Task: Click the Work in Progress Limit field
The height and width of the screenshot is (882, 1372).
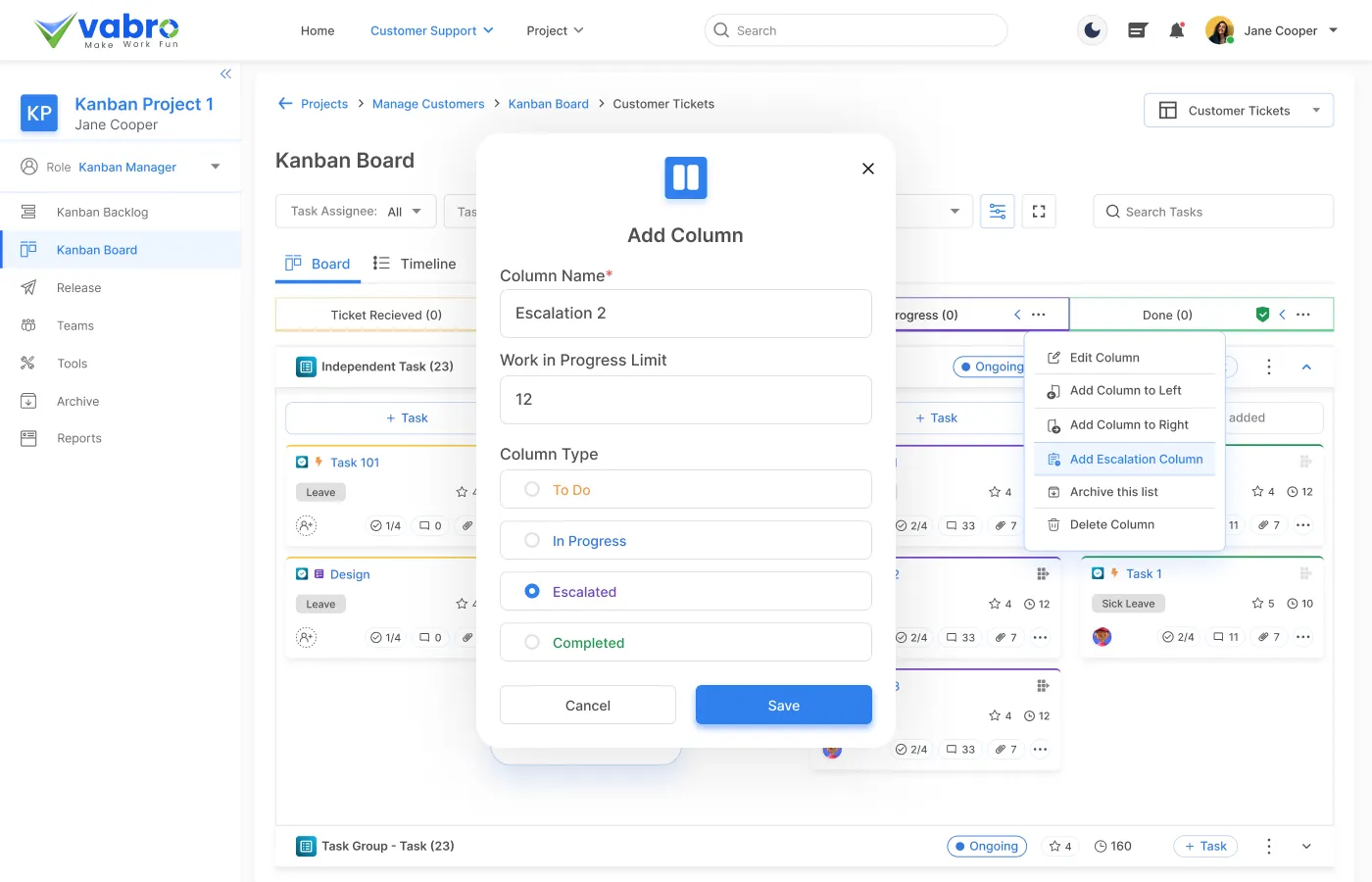Action: pos(686,400)
